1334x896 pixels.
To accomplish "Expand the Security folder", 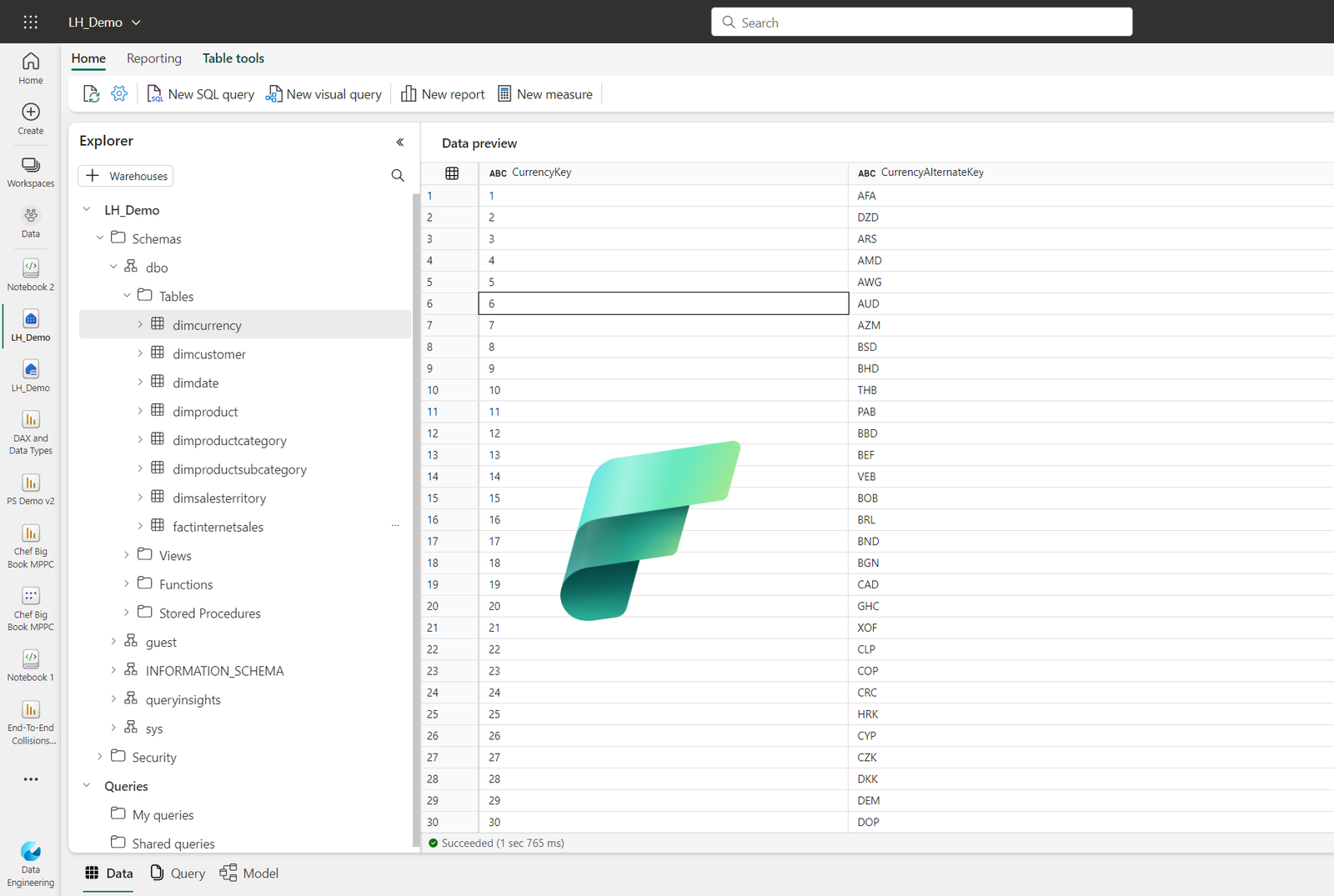I will point(99,757).
